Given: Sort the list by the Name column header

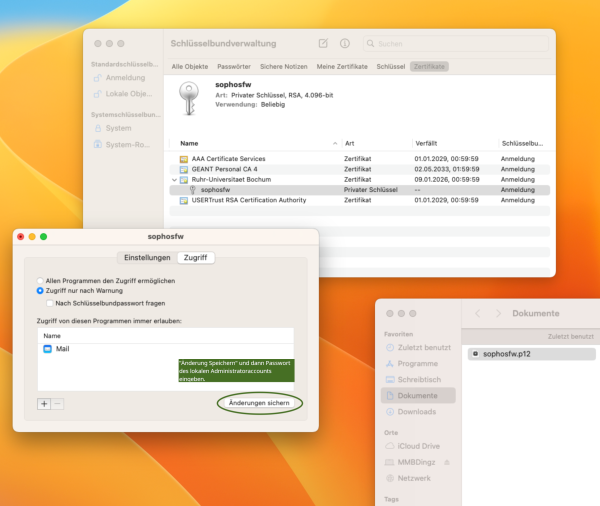Looking at the screenshot, I should coord(190,143).
